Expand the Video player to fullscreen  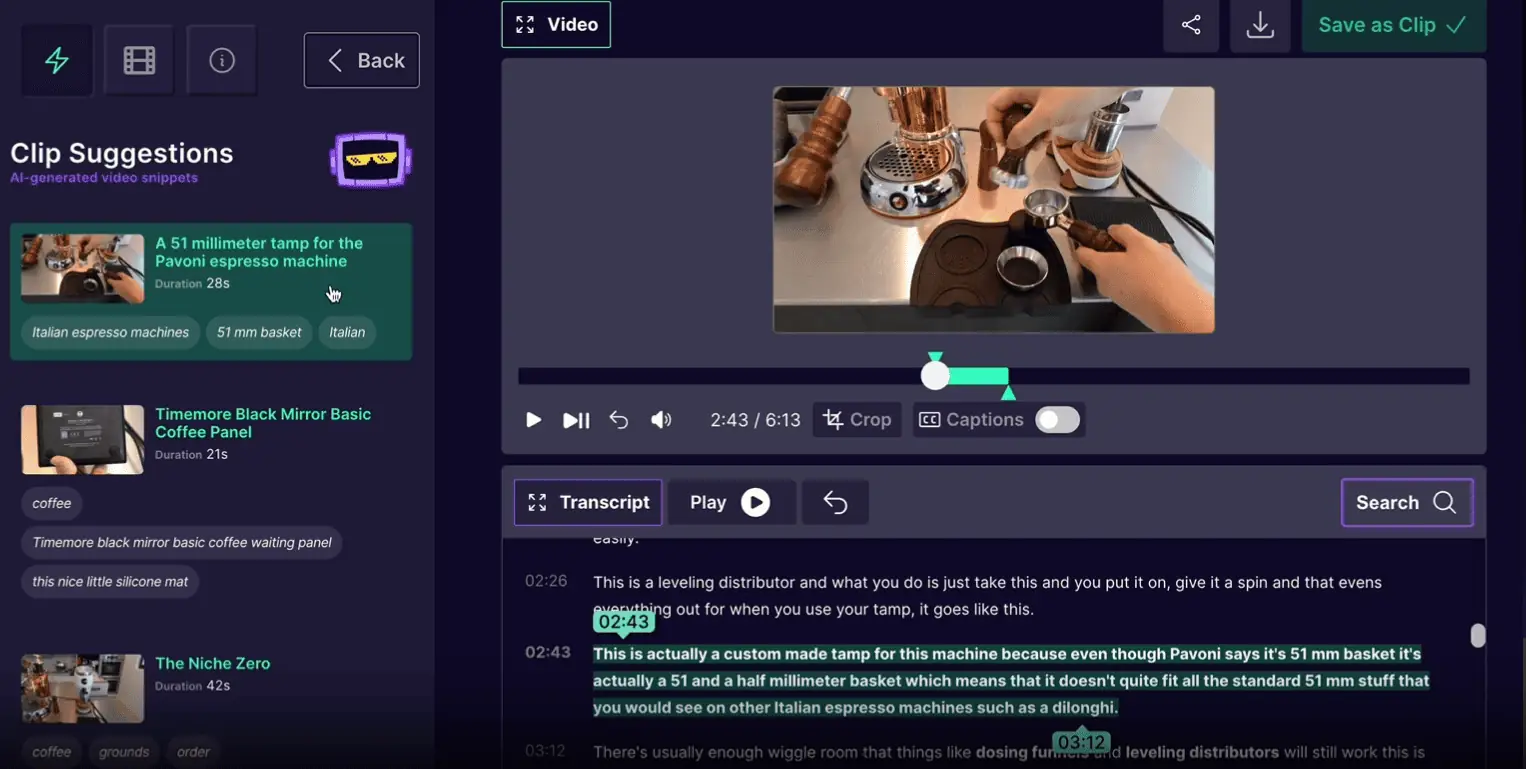click(524, 23)
